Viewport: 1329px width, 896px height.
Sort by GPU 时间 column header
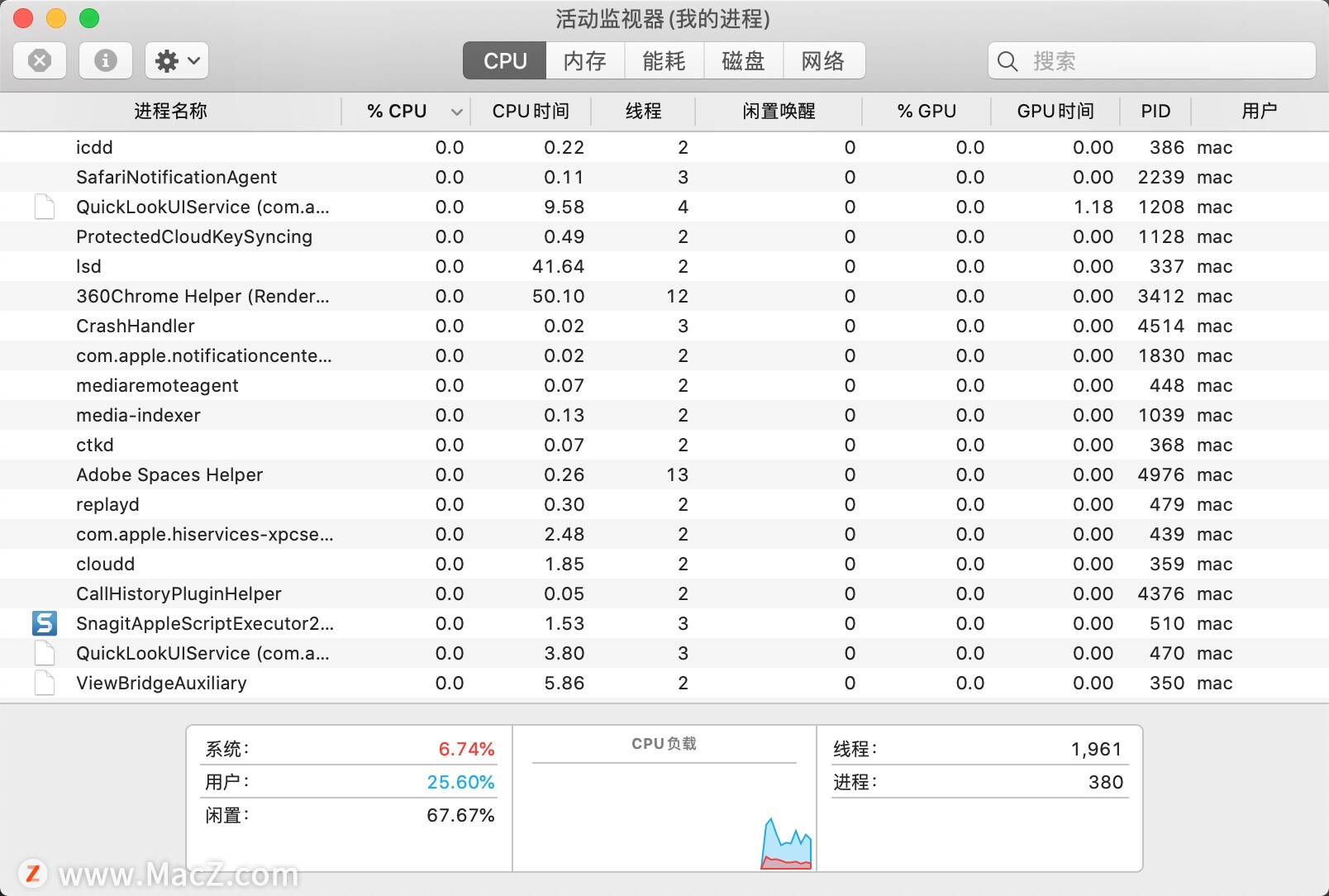1055,111
